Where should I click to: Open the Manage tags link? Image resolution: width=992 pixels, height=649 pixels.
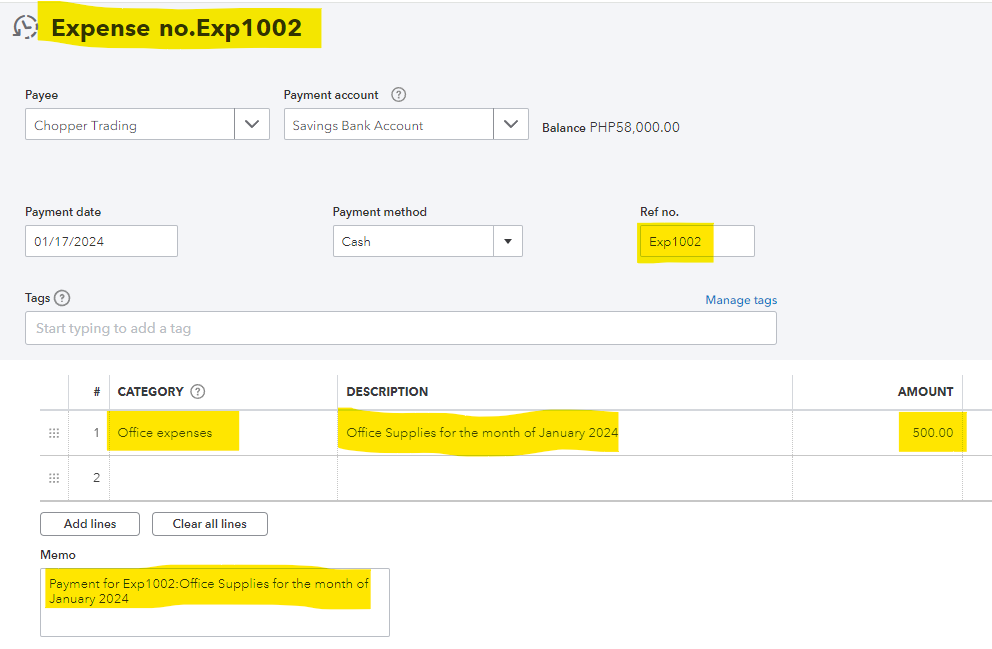pyautogui.click(x=740, y=300)
